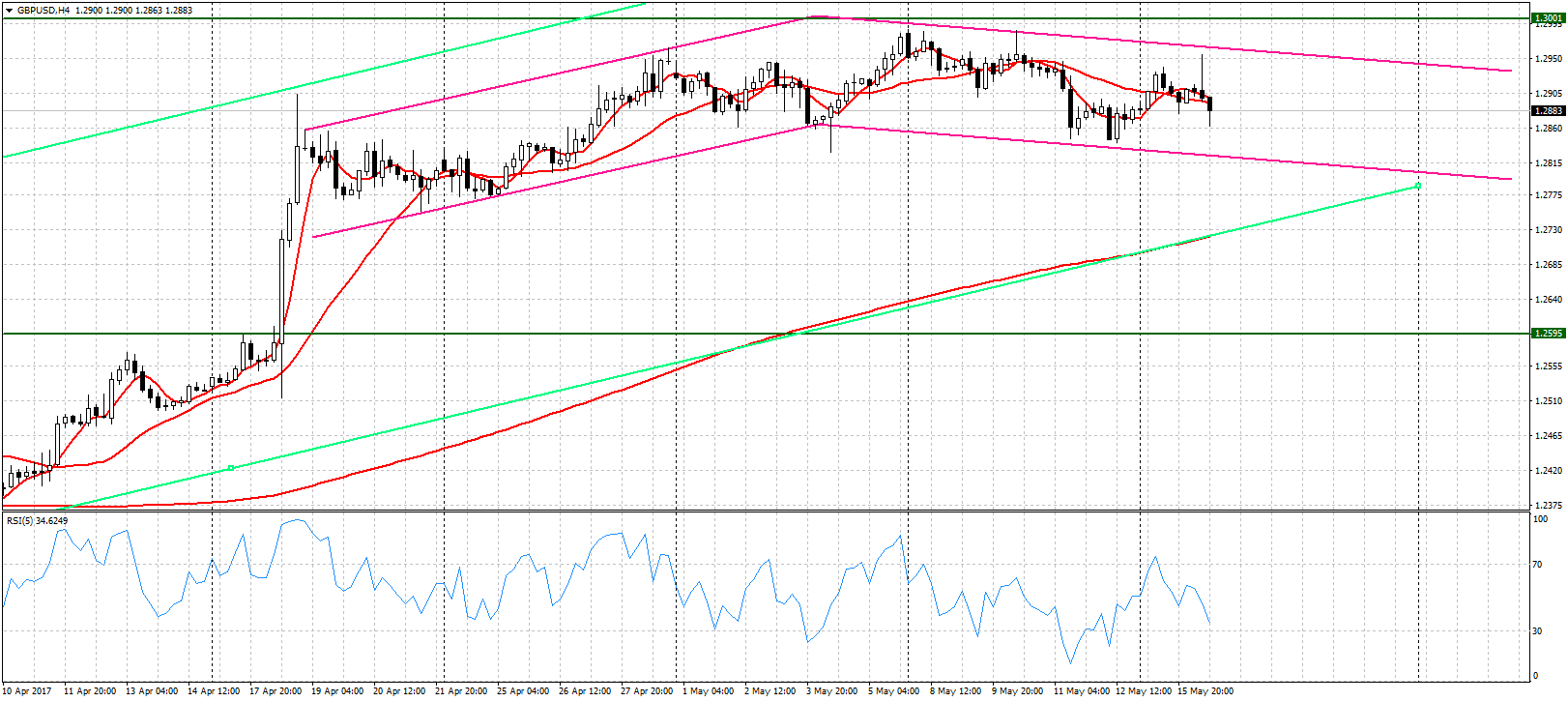The width and height of the screenshot is (1568, 702).
Task: Click the 13 Apr 04:00 time label
Action: coord(152,691)
